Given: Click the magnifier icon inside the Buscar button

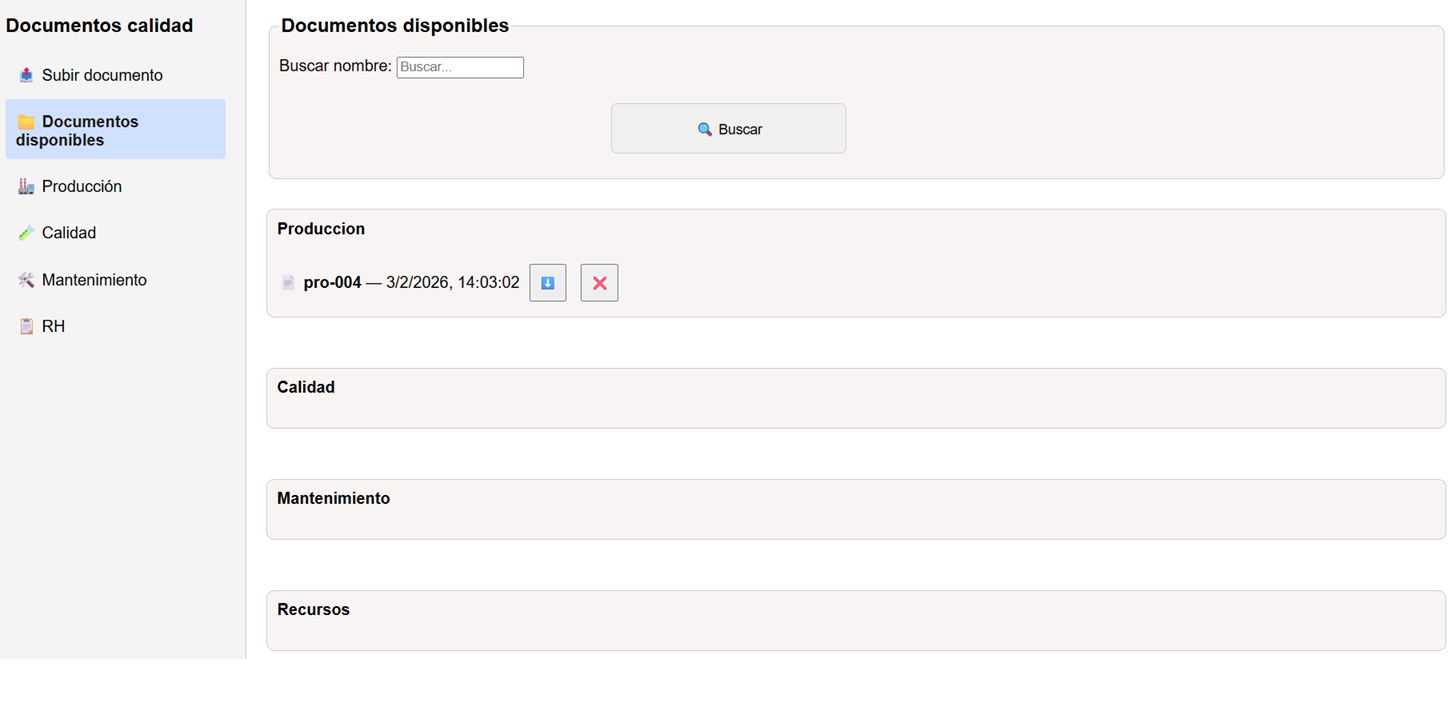Looking at the screenshot, I should coord(702,129).
